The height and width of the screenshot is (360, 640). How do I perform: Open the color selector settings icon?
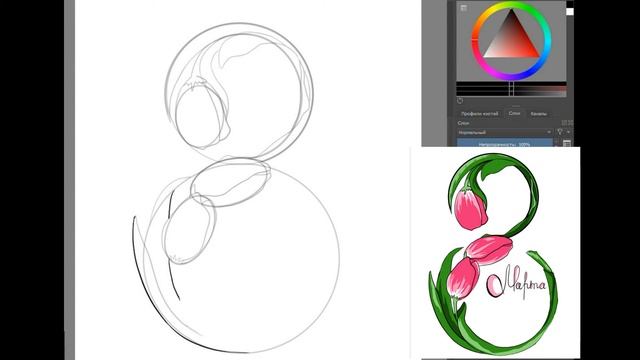pos(463,8)
